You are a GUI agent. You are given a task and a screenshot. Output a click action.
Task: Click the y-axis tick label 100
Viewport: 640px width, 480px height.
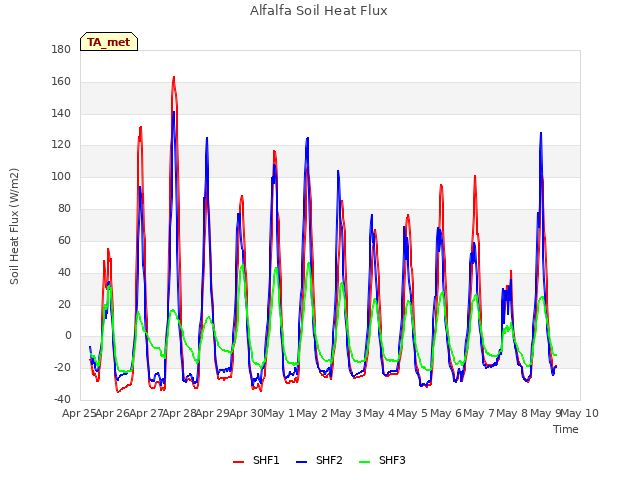point(61,177)
